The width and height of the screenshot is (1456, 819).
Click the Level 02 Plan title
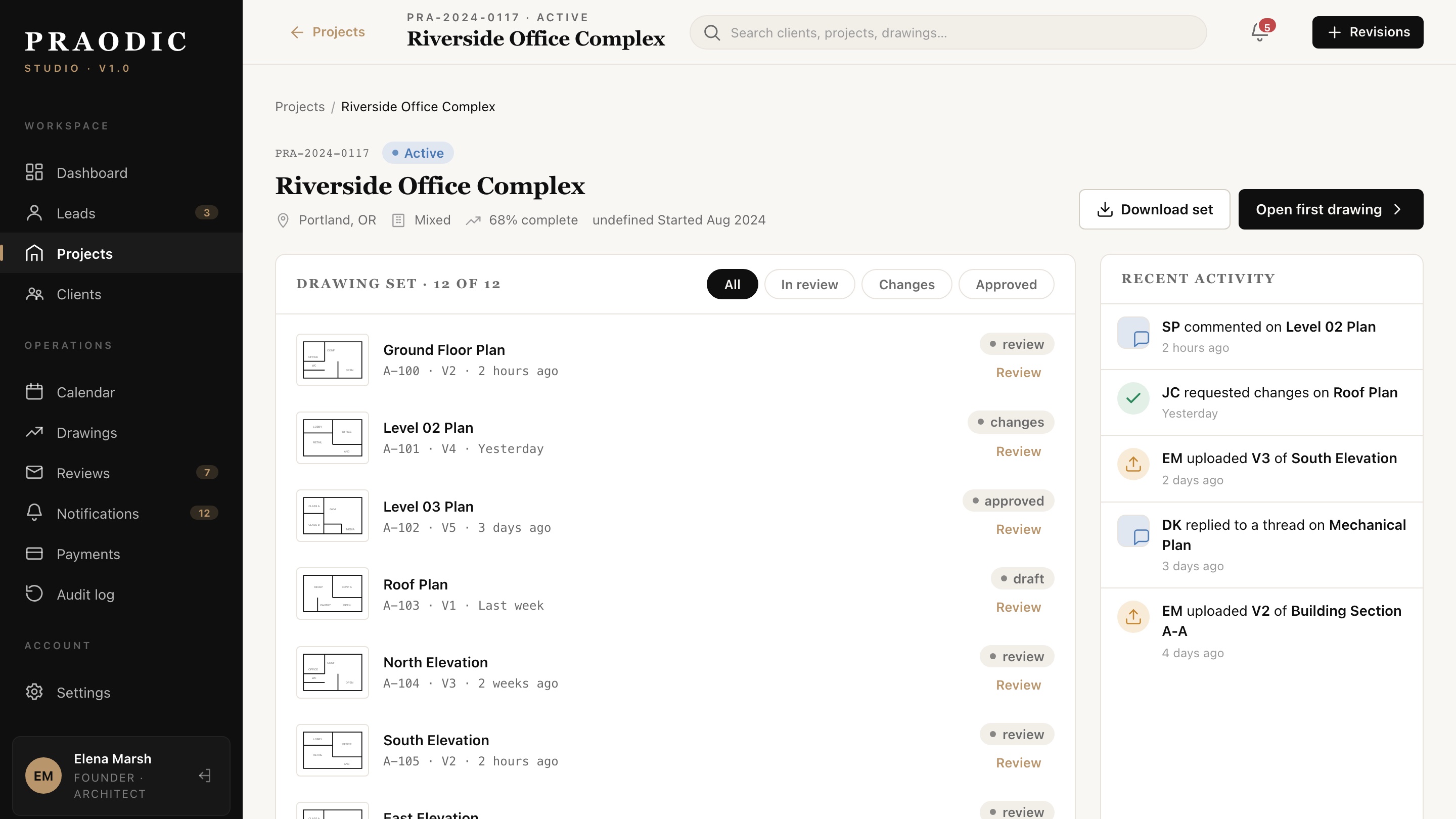tap(428, 428)
